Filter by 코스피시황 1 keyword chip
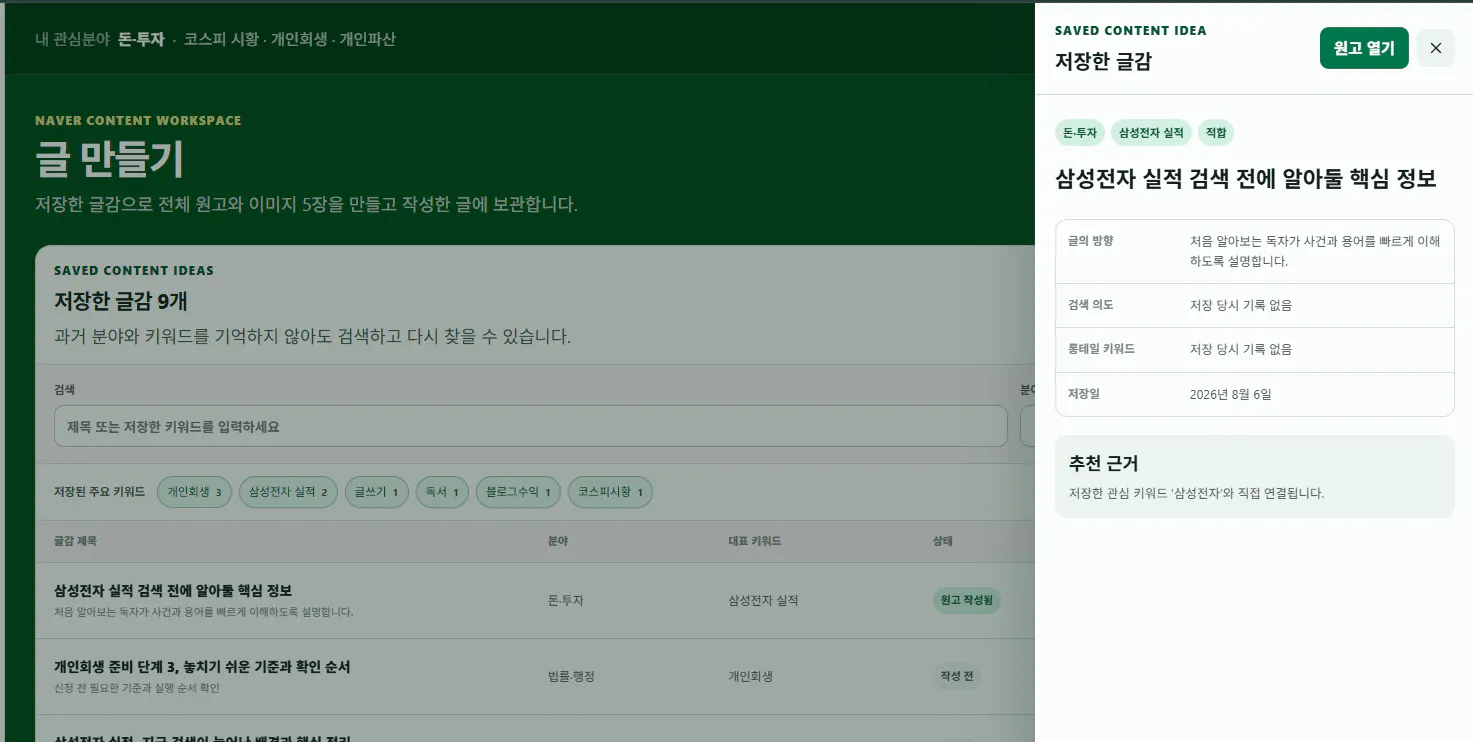1473x742 pixels. 610,492
